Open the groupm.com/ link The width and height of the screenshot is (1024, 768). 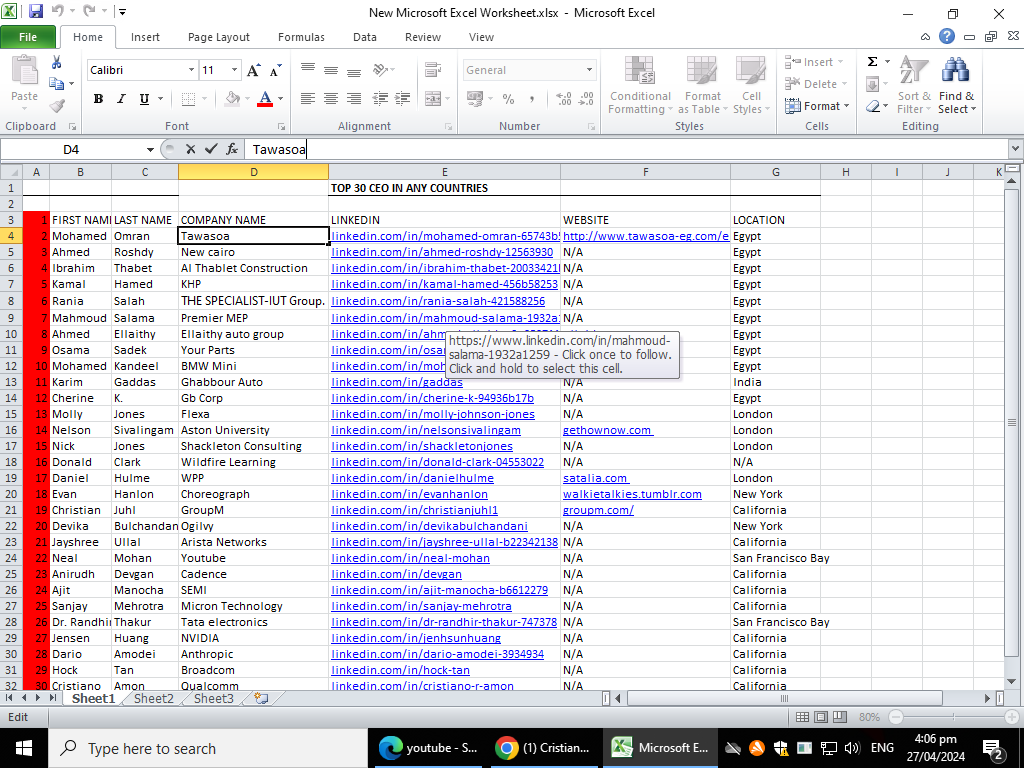(598, 510)
